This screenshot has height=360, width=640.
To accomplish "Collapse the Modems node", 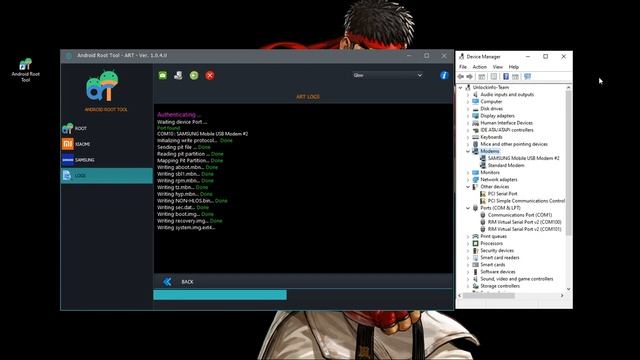I will (x=468, y=151).
